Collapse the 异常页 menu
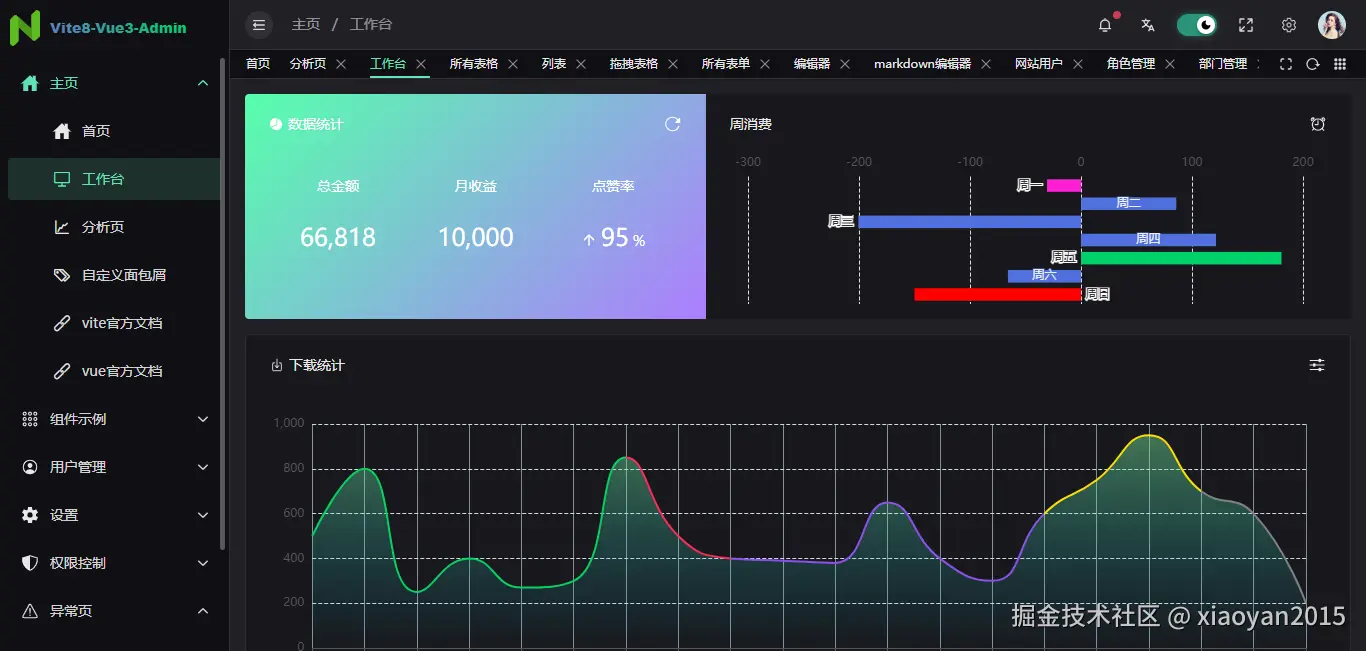1366x651 pixels. (114, 611)
